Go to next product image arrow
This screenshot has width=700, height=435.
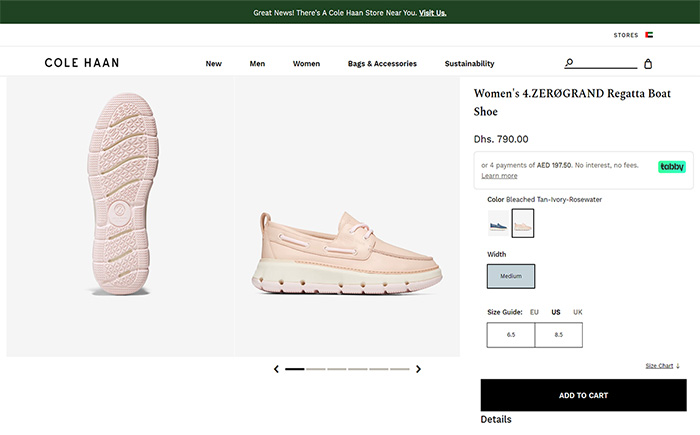[x=418, y=369]
